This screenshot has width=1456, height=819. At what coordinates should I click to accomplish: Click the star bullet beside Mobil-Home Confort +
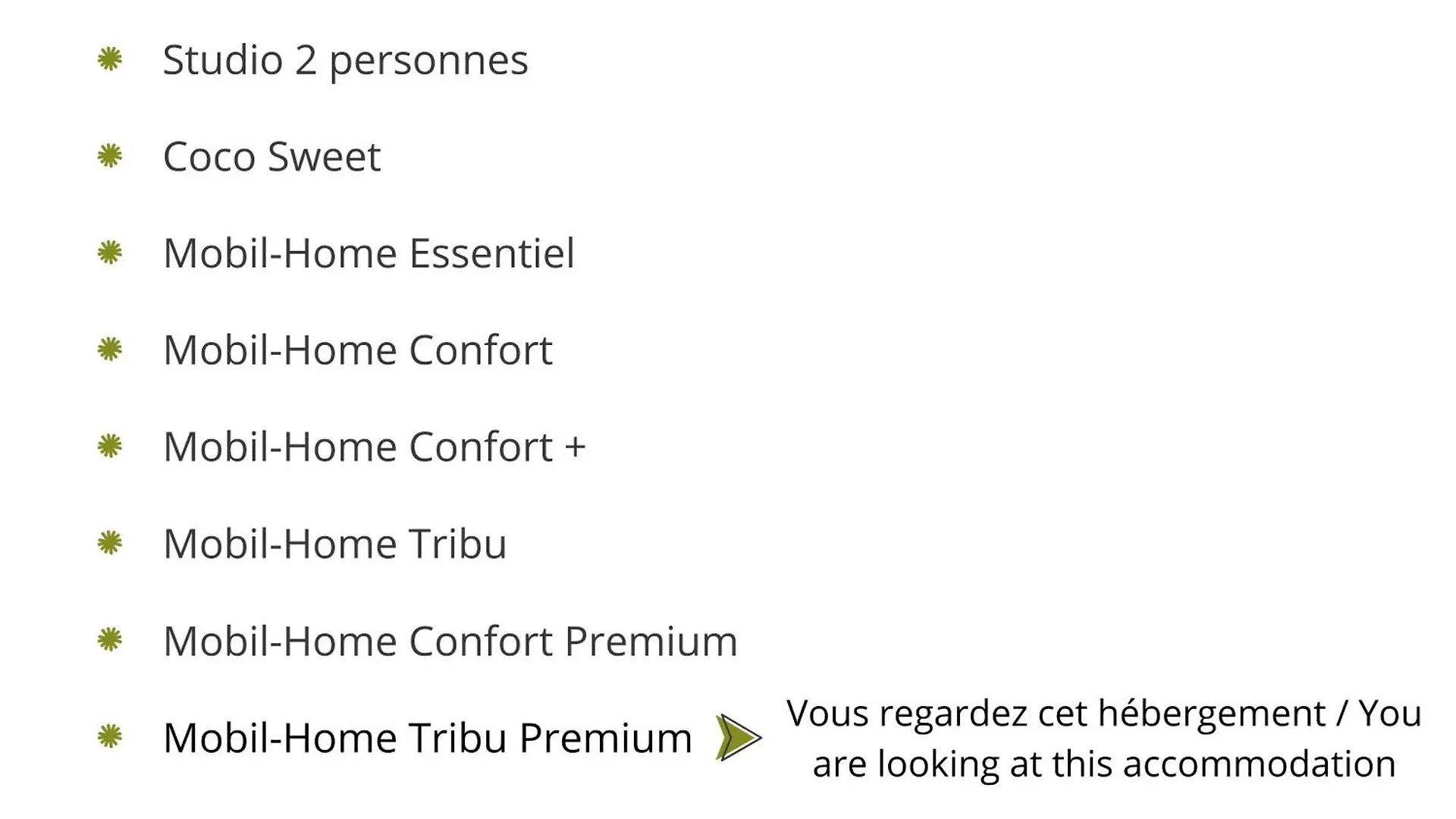tap(110, 446)
